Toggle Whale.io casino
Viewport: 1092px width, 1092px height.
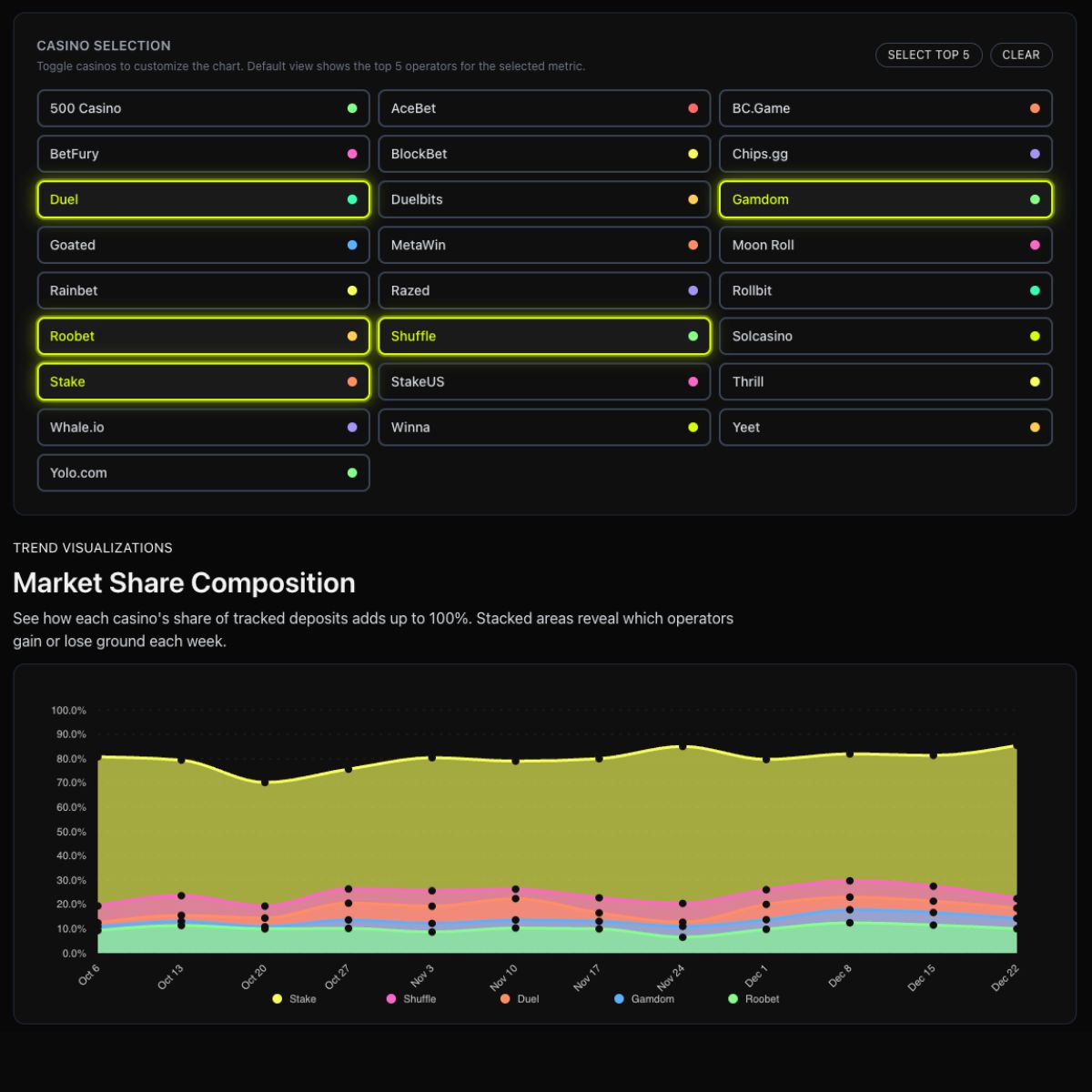pos(203,427)
